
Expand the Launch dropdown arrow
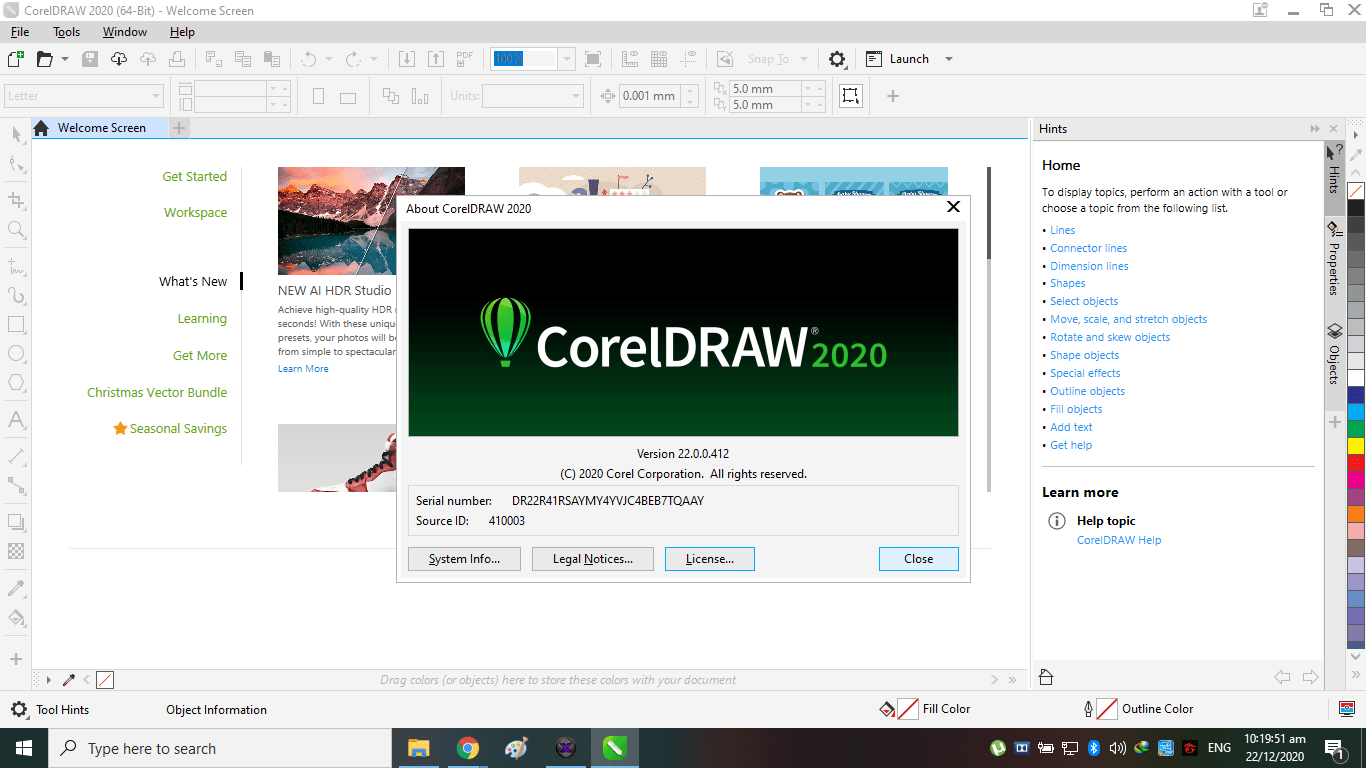(x=949, y=59)
